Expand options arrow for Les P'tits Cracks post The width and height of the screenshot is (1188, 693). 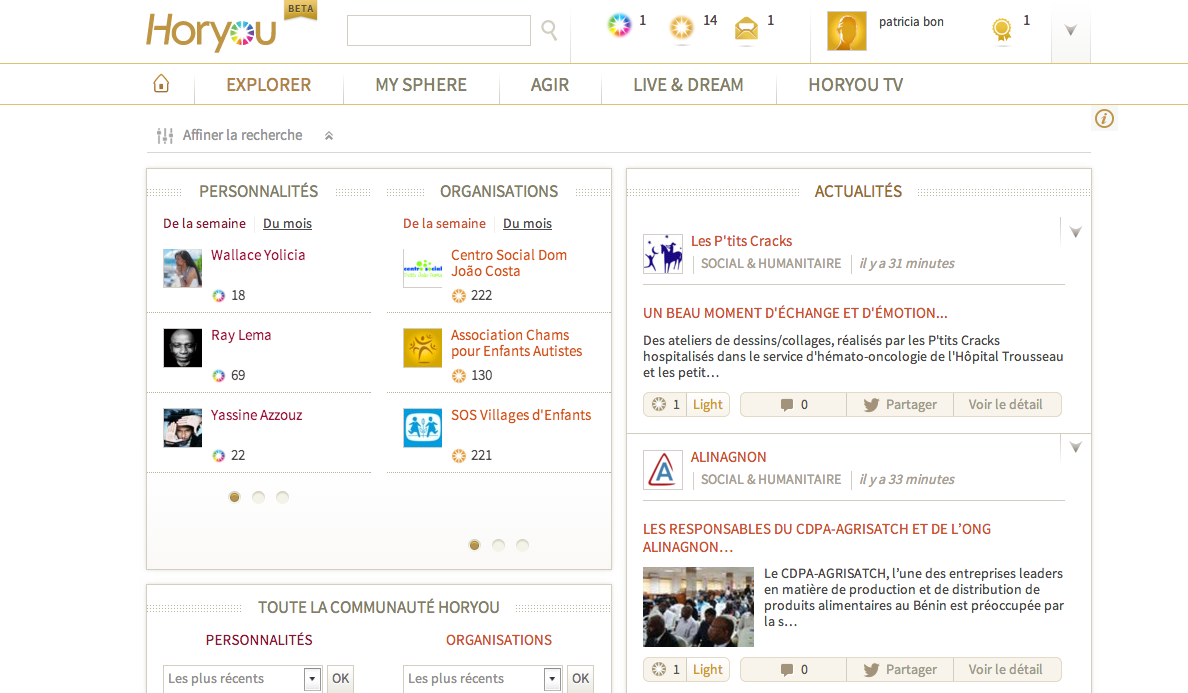(1075, 233)
